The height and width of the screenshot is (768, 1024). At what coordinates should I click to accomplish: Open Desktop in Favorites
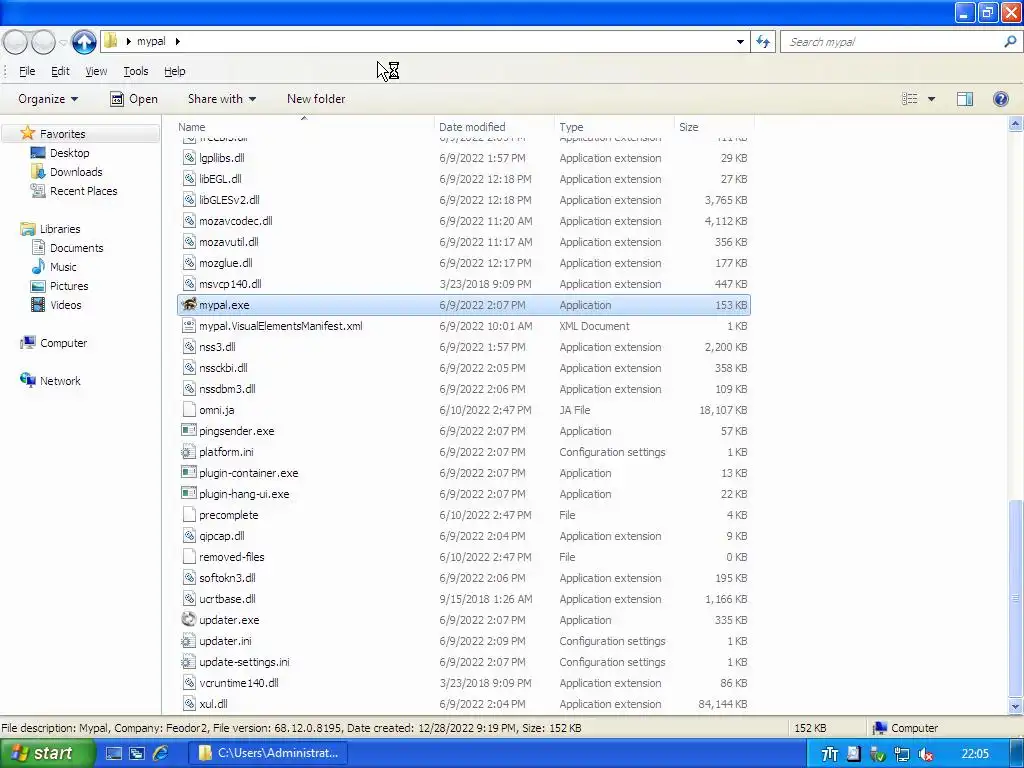click(69, 153)
